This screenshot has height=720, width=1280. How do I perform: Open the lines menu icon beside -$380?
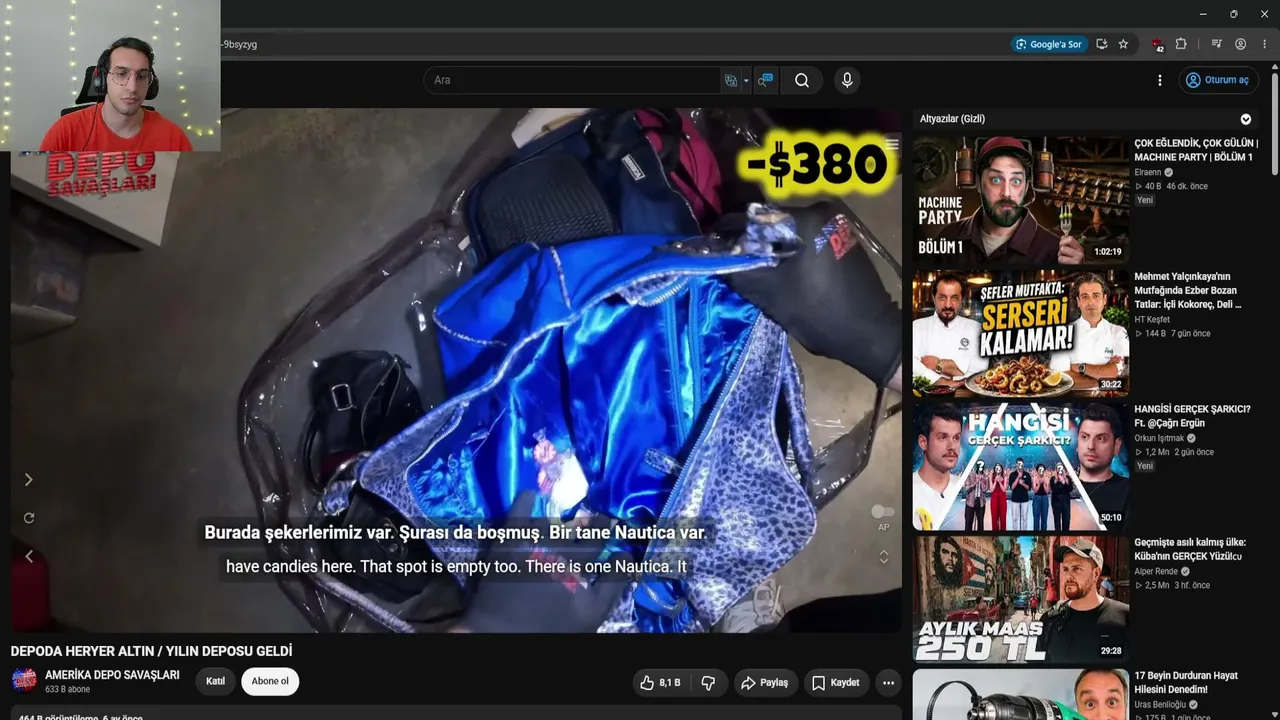(x=892, y=145)
